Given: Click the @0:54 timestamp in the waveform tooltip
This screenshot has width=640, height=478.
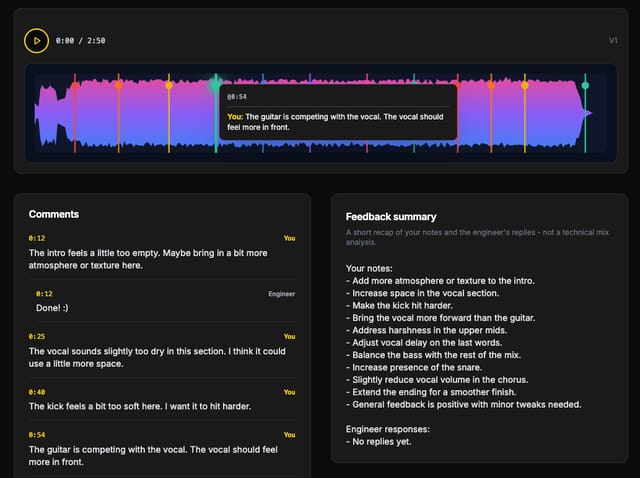Looking at the screenshot, I should click(237, 97).
